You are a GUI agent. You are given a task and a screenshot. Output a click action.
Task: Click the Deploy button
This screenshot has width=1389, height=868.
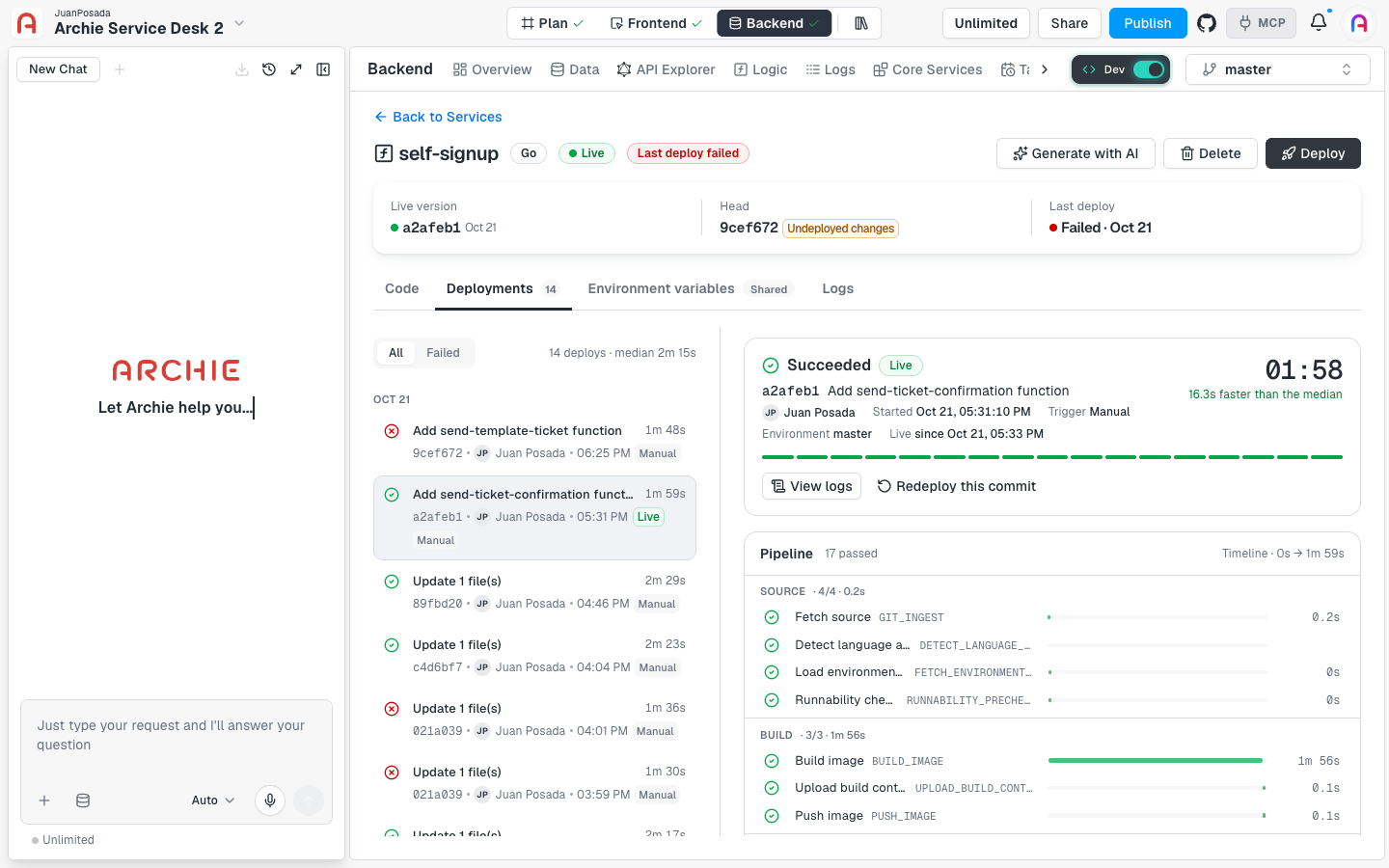(1313, 153)
